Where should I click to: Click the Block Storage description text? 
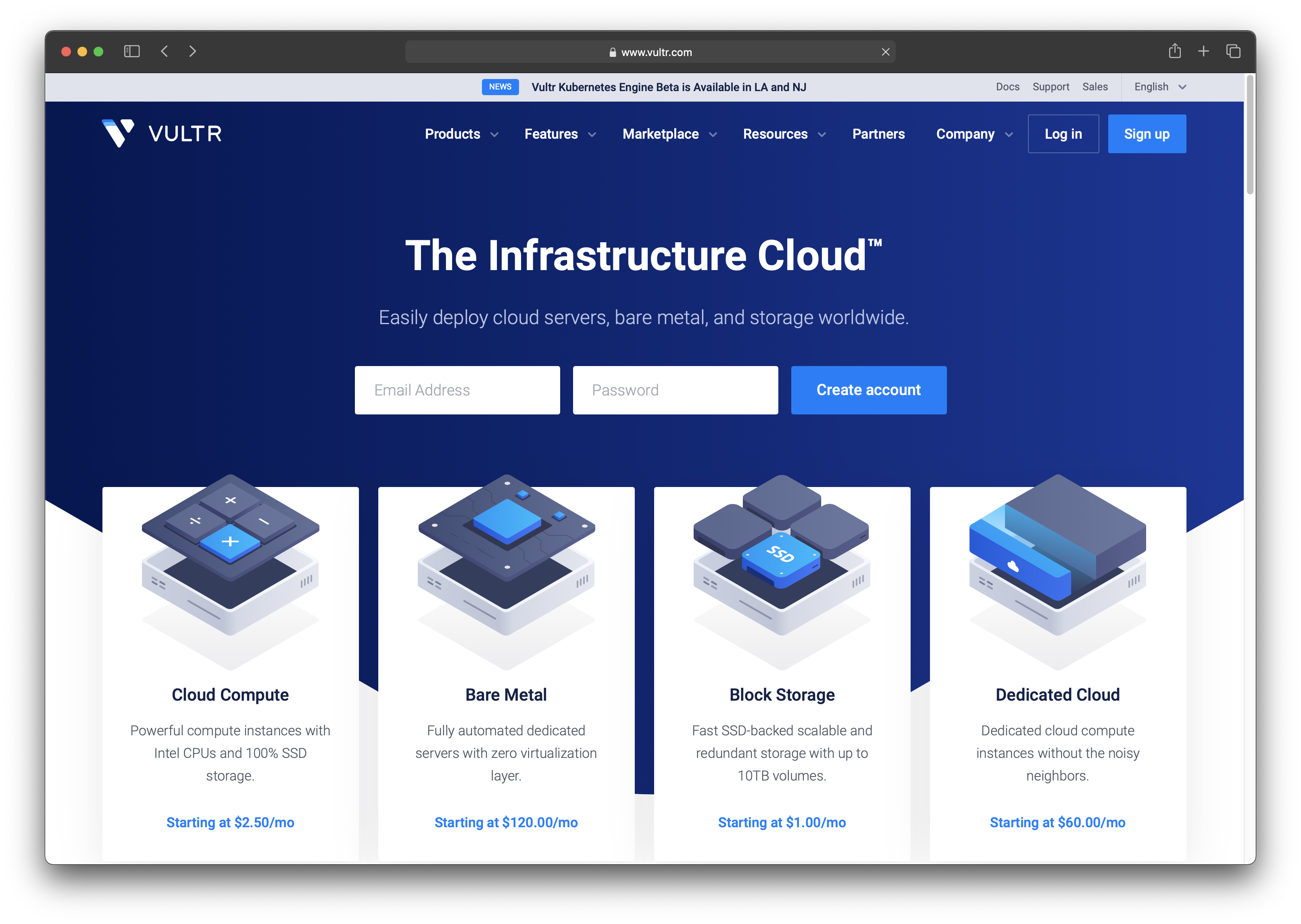(782, 753)
